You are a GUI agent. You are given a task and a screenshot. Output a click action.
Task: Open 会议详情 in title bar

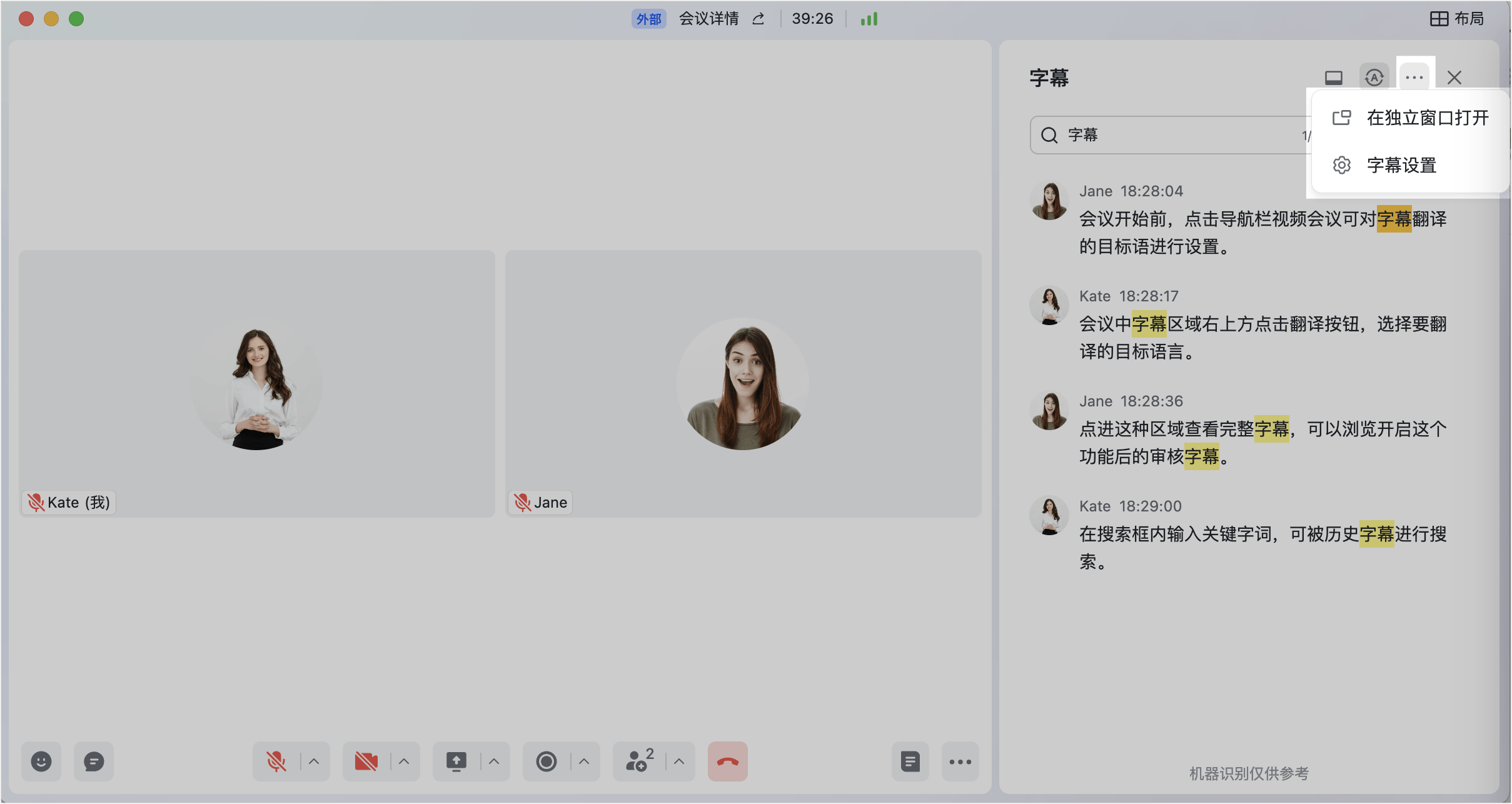tap(708, 19)
